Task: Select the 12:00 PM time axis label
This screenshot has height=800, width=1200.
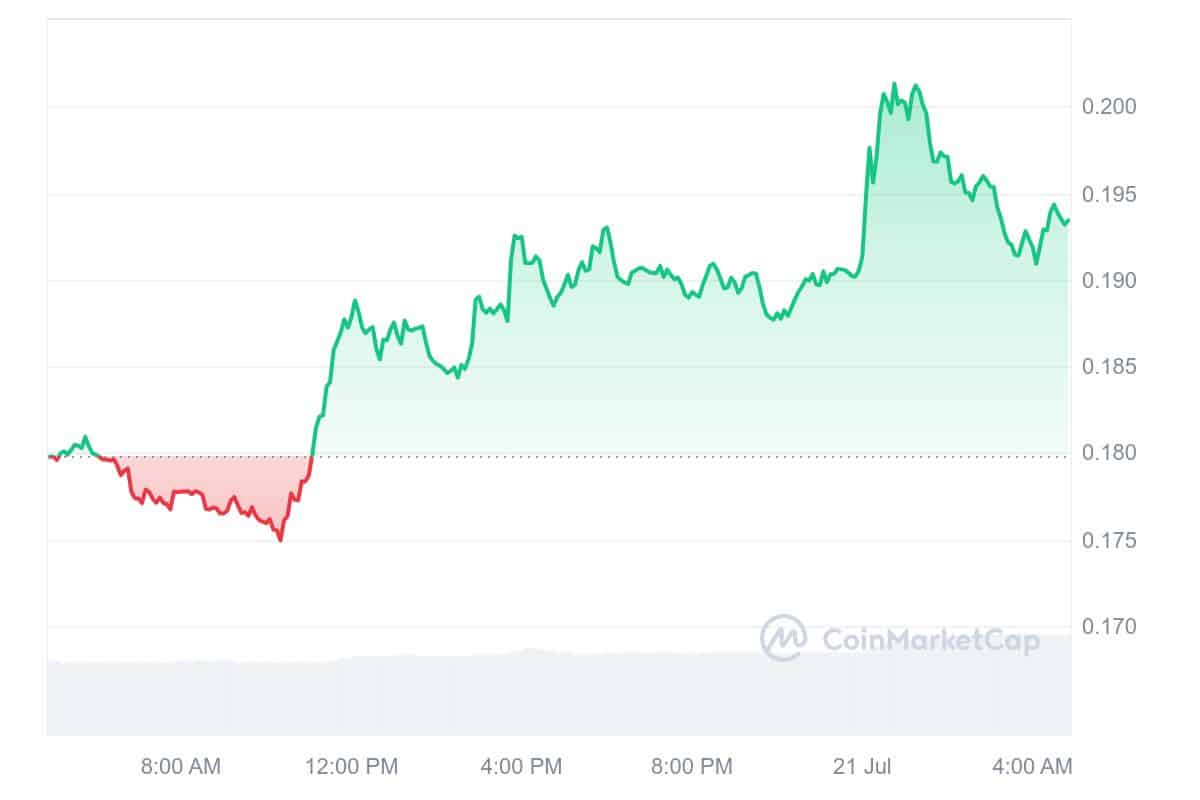Action: 350,767
